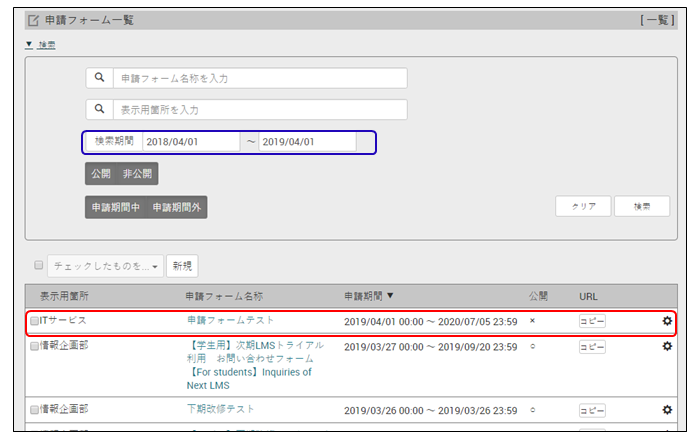Toggle the 申請期間外 filter button
Screen dimensions: 700x448
click(x=177, y=207)
